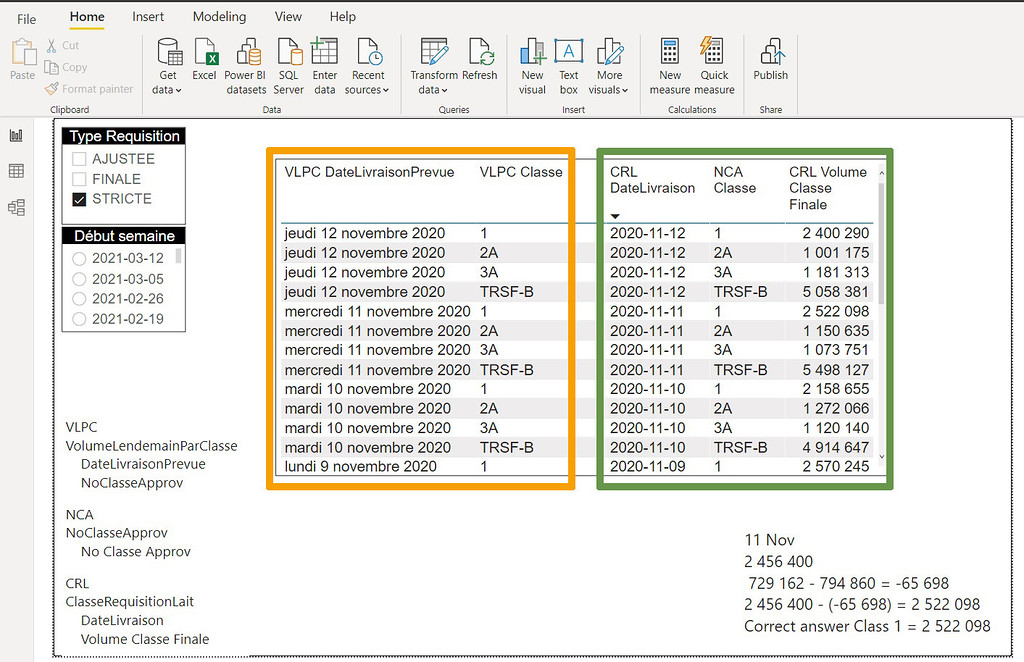The height and width of the screenshot is (662, 1024).
Task: Create a New measure
Action: click(669, 63)
